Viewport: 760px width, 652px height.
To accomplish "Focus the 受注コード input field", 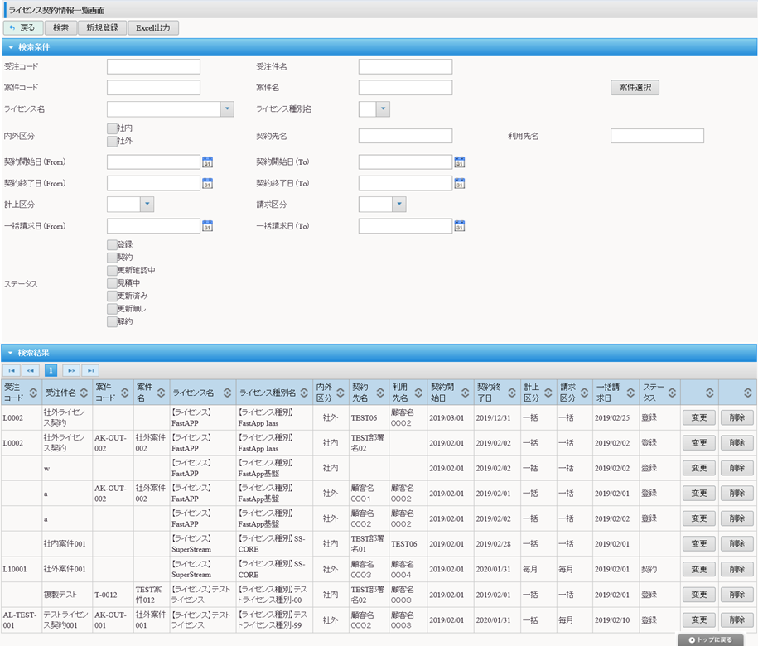I will pyautogui.click(x=154, y=67).
